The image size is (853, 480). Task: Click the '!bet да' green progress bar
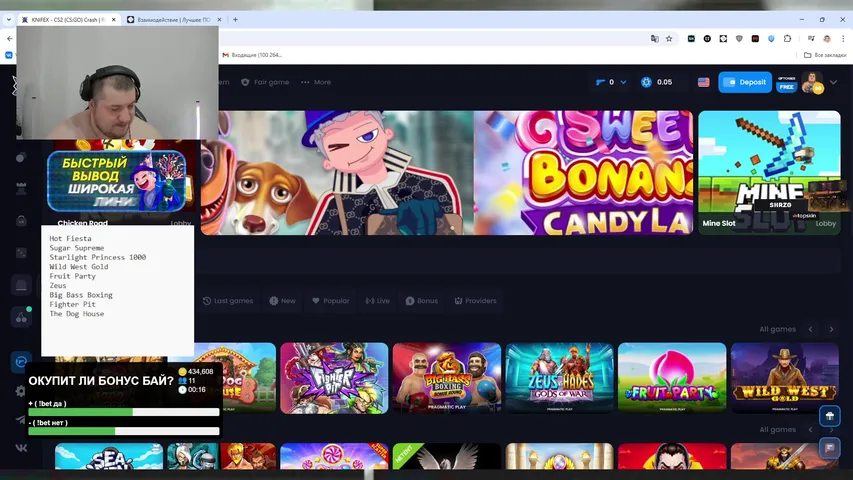124,413
